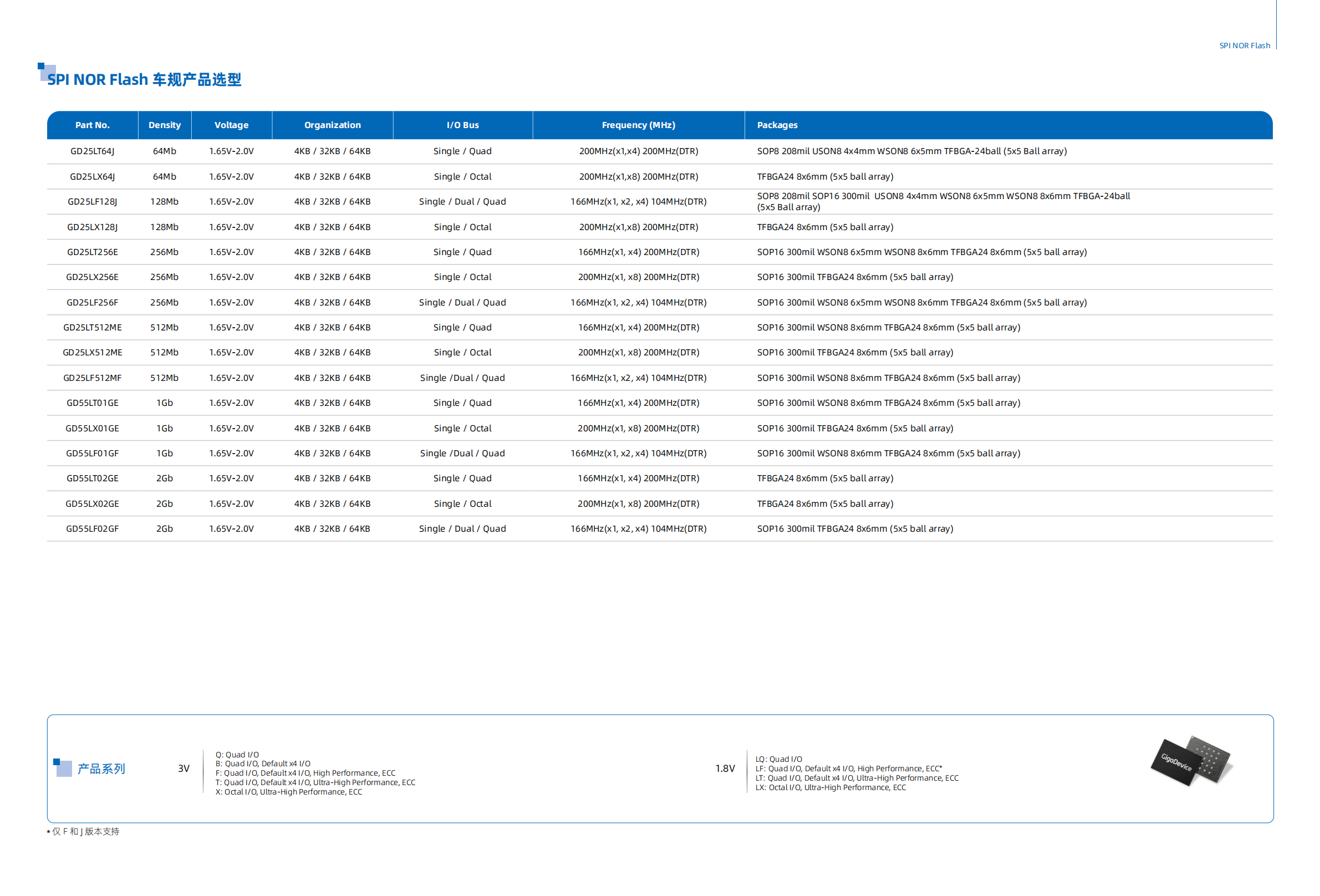Click the Voltage column header
The width and height of the screenshot is (1320, 896).
pyautogui.click(x=231, y=125)
